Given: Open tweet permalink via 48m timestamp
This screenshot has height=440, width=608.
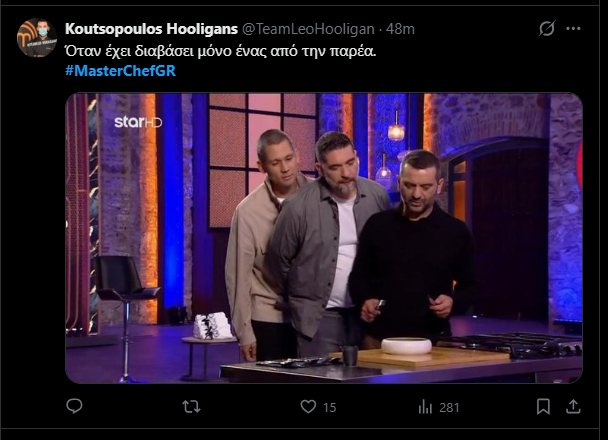Looking at the screenshot, I should tap(400, 29).
